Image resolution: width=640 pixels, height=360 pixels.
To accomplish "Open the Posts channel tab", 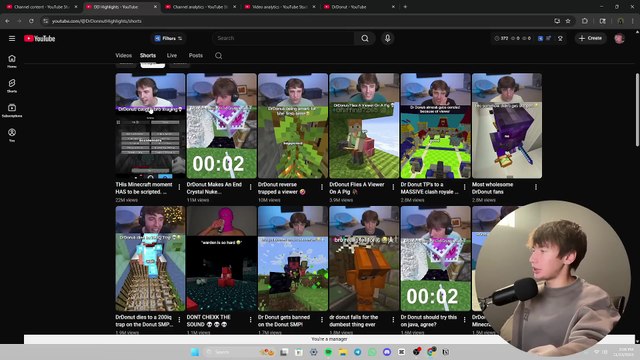I will [196, 56].
